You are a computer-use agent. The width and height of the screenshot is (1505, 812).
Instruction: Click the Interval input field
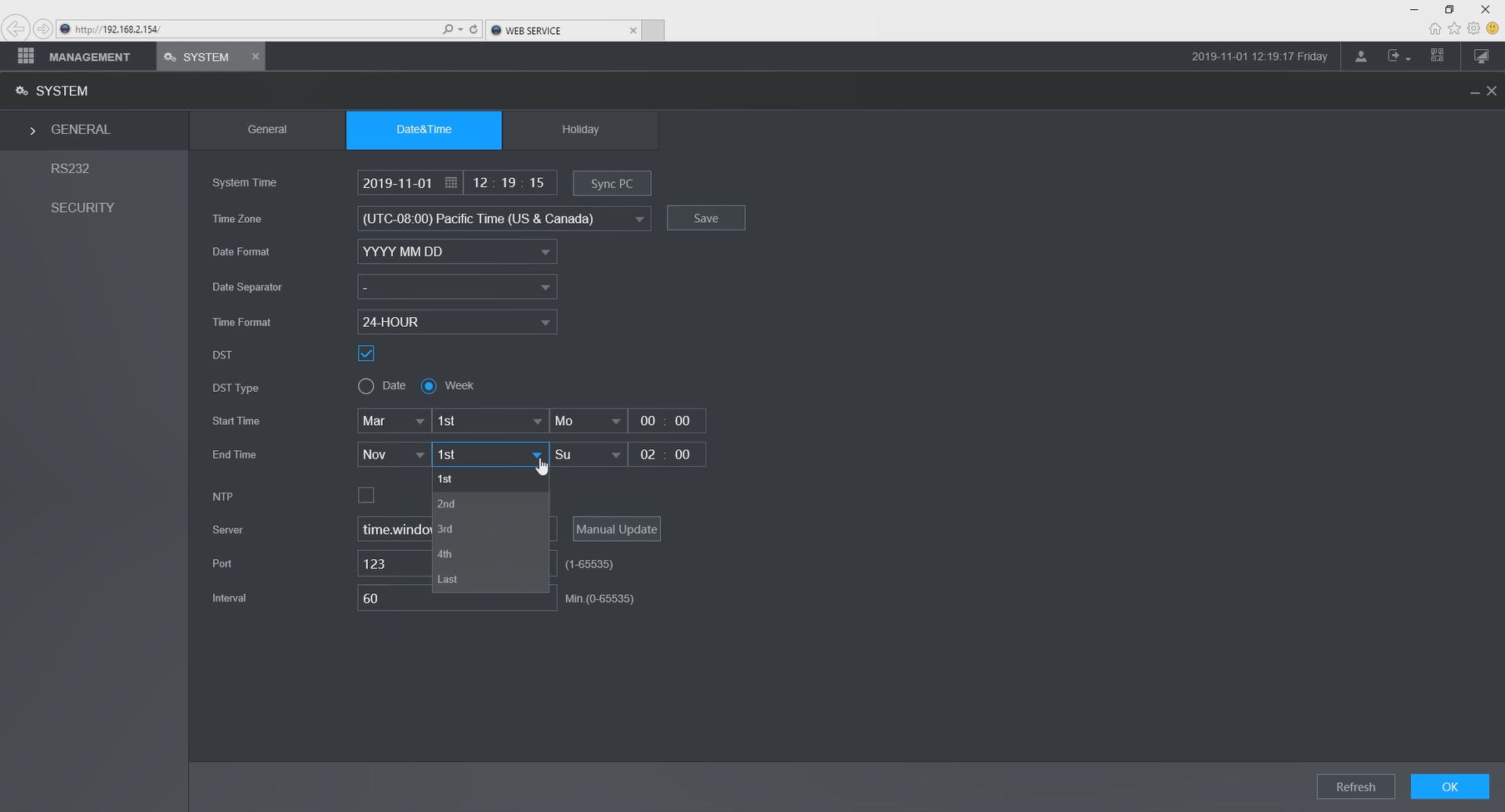click(x=457, y=598)
